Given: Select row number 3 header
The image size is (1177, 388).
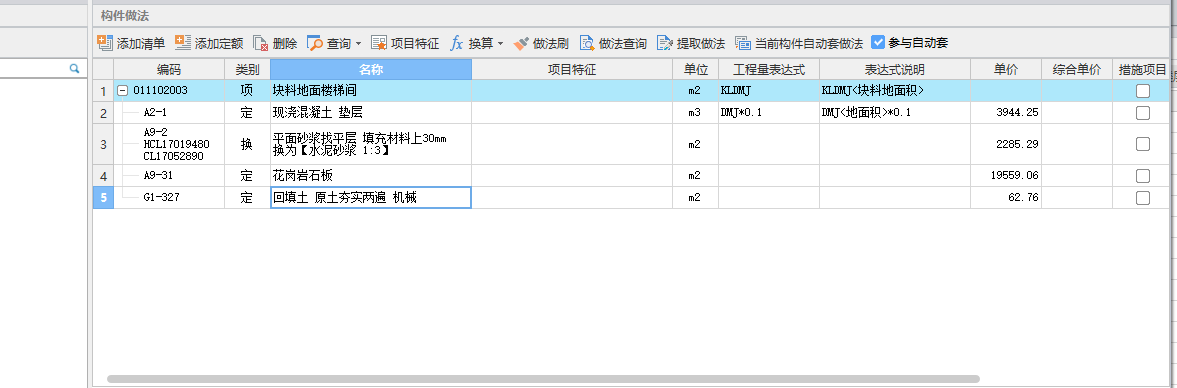Looking at the screenshot, I should (104, 144).
